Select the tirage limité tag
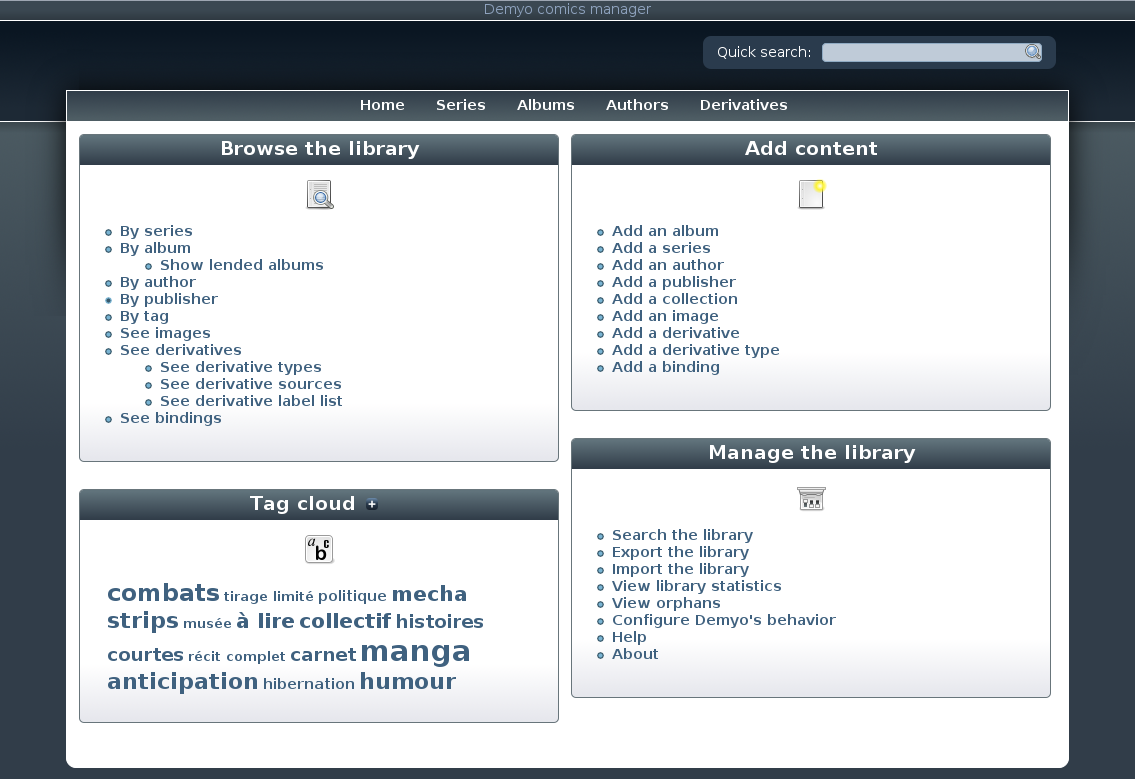 click(x=269, y=597)
